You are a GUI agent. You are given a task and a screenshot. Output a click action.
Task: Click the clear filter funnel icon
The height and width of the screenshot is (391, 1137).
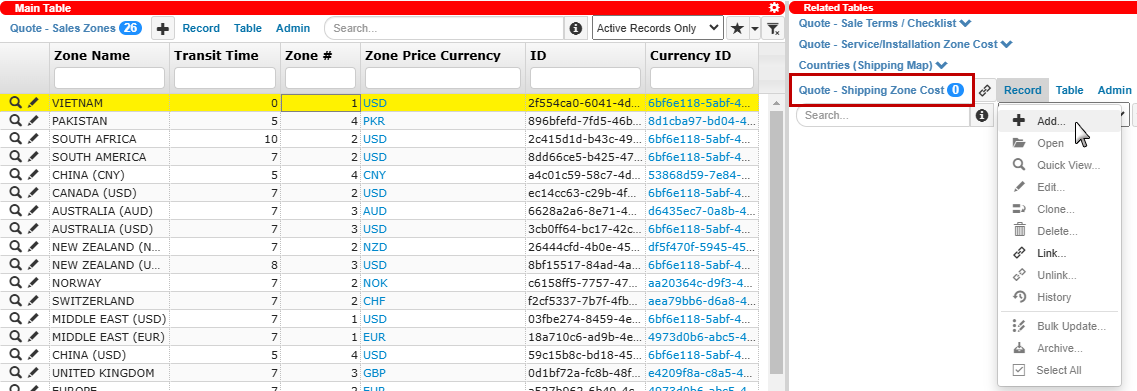pos(774,29)
